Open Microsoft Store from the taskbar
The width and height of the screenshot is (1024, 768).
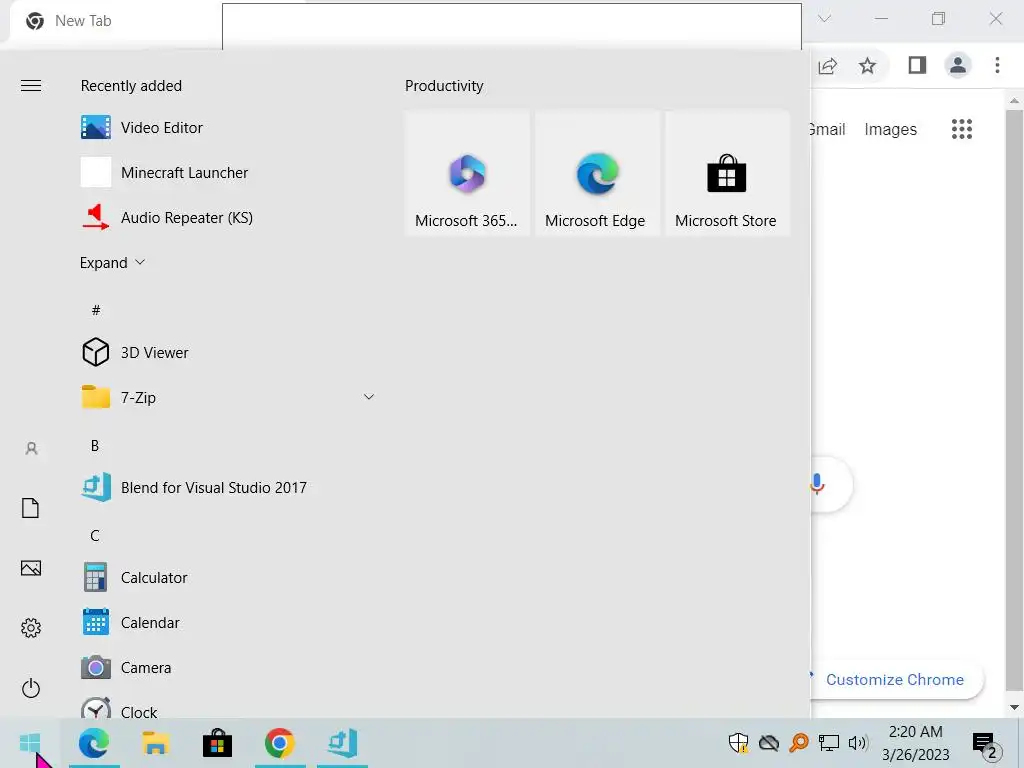tap(217, 743)
